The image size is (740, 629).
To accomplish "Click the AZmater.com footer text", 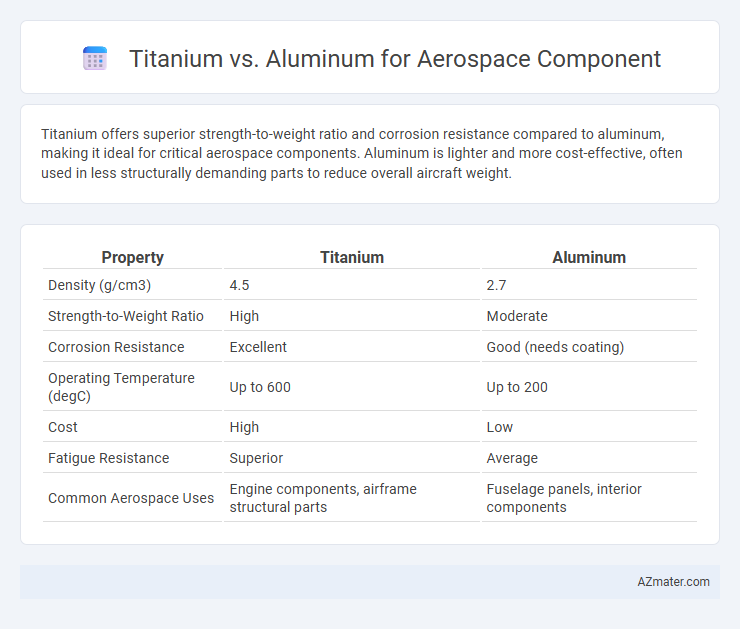I will pyautogui.click(x=673, y=582).
